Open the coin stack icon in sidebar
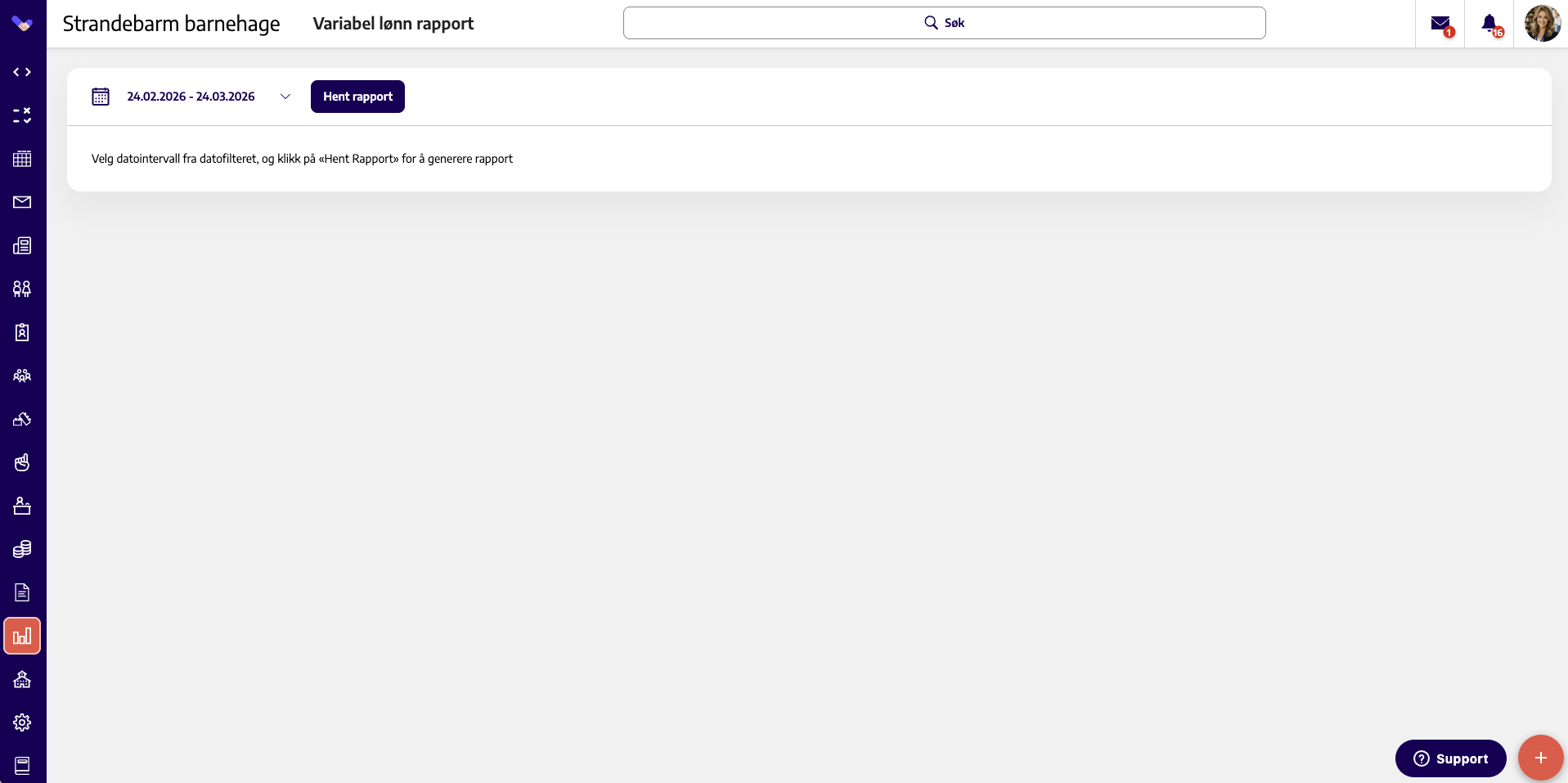The height and width of the screenshot is (783, 1568). tap(22, 549)
